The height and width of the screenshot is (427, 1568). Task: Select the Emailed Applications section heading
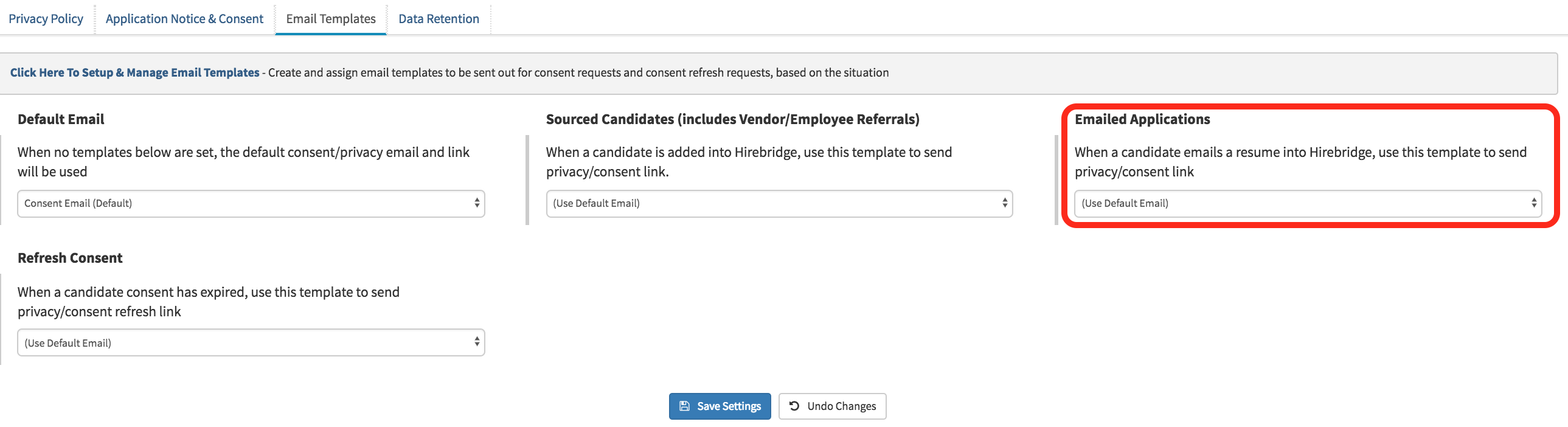pyautogui.click(x=1142, y=119)
